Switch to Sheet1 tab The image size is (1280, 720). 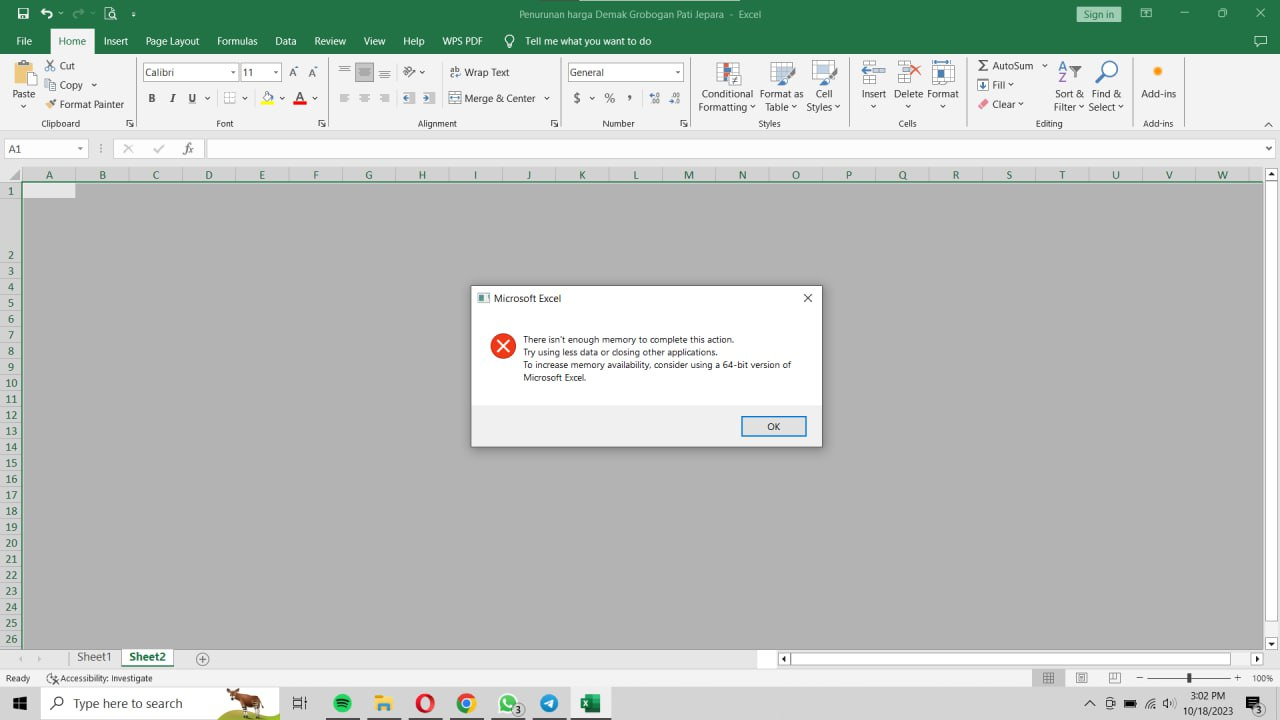coord(94,657)
